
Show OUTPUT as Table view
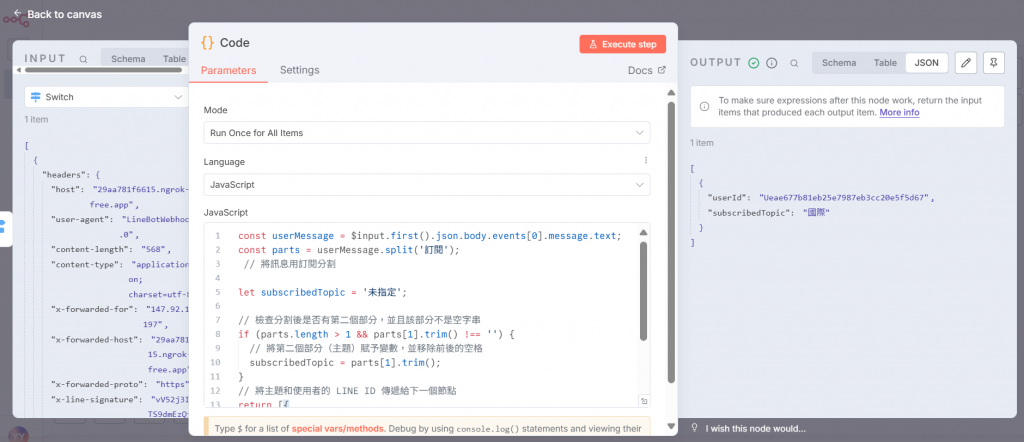coord(885,63)
